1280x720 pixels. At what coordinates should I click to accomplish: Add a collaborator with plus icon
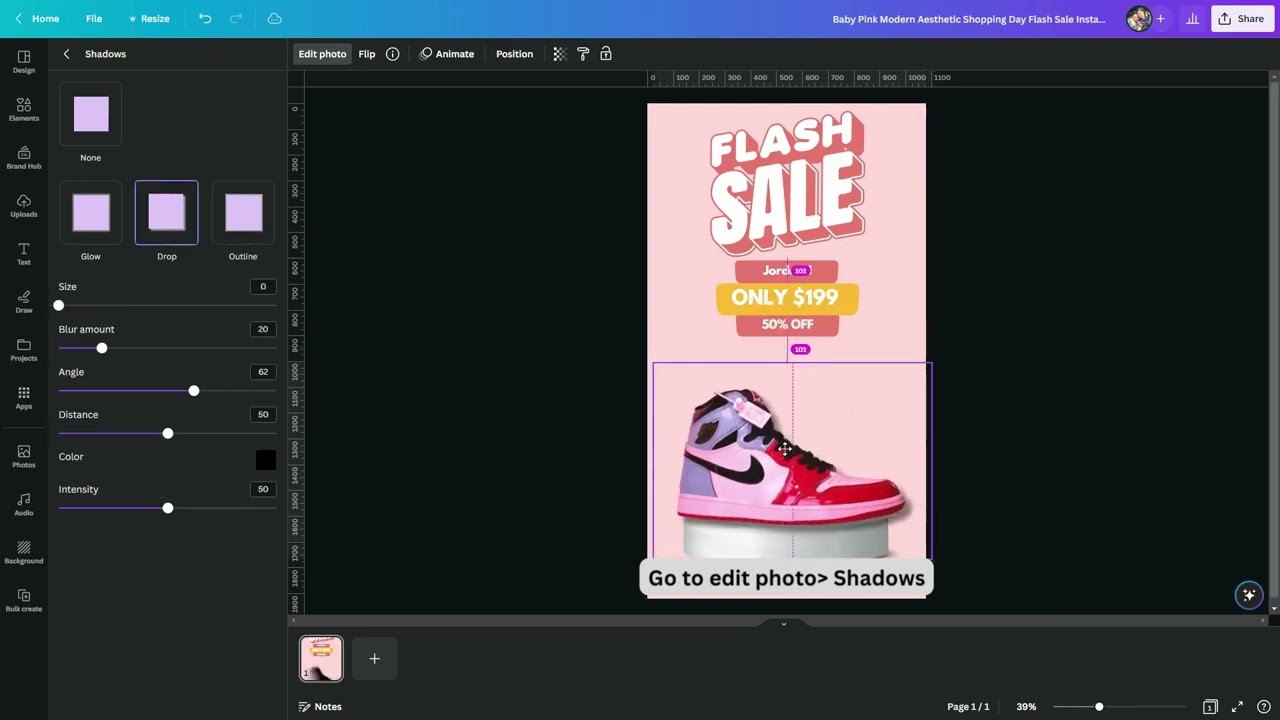[1160, 18]
